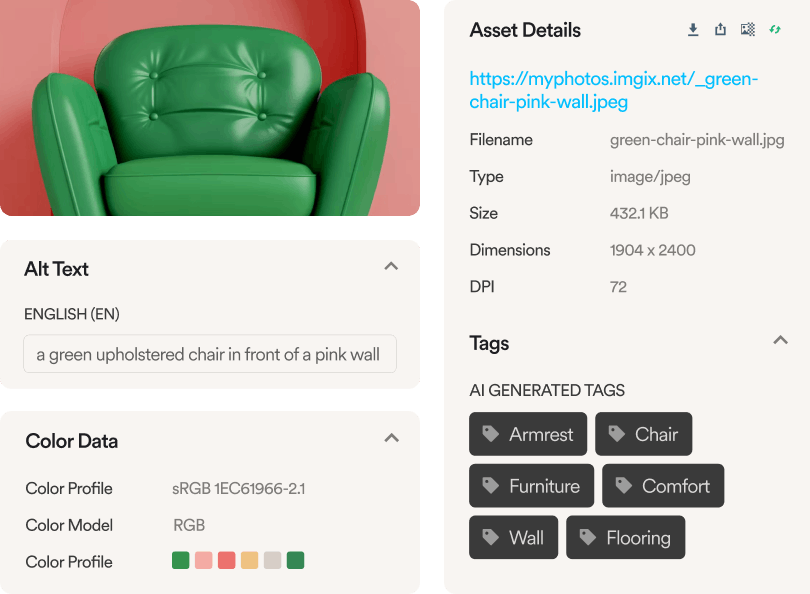Choose the Wall tag chip
This screenshot has width=810, height=594.
(513, 538)
